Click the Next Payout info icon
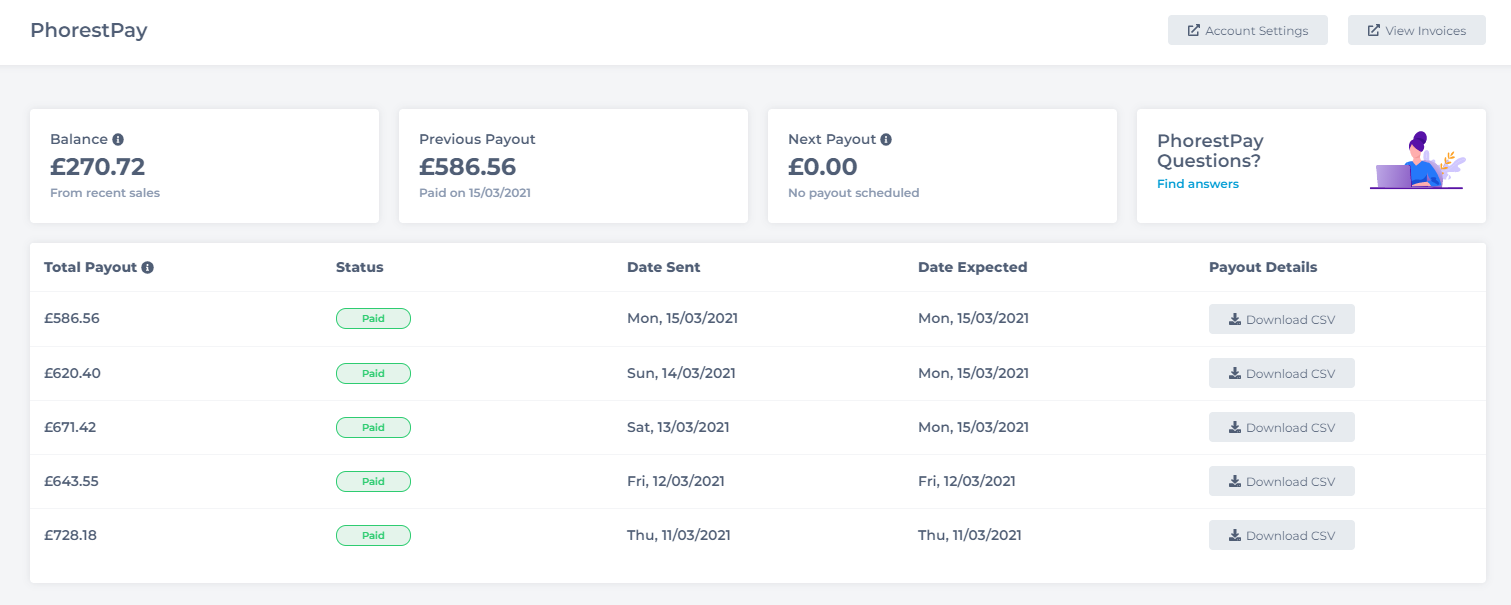Image resolution: width=1511 pixels, height=605 pixels. coord(886,139)
